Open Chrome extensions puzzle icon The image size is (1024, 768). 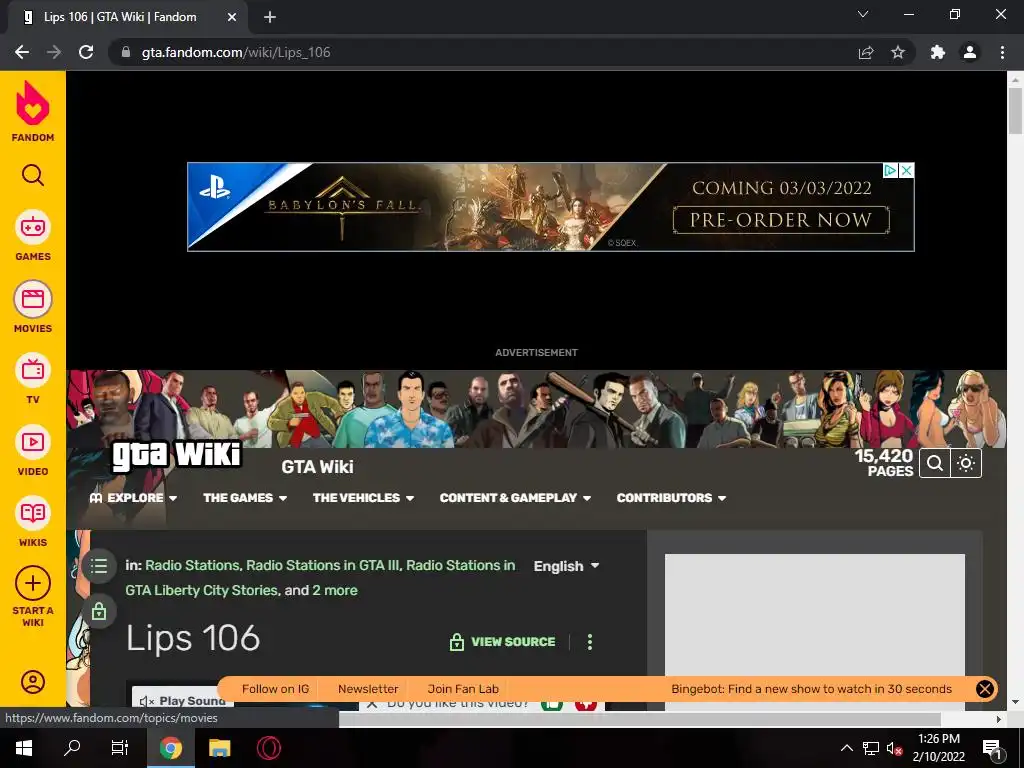[938, 52]
